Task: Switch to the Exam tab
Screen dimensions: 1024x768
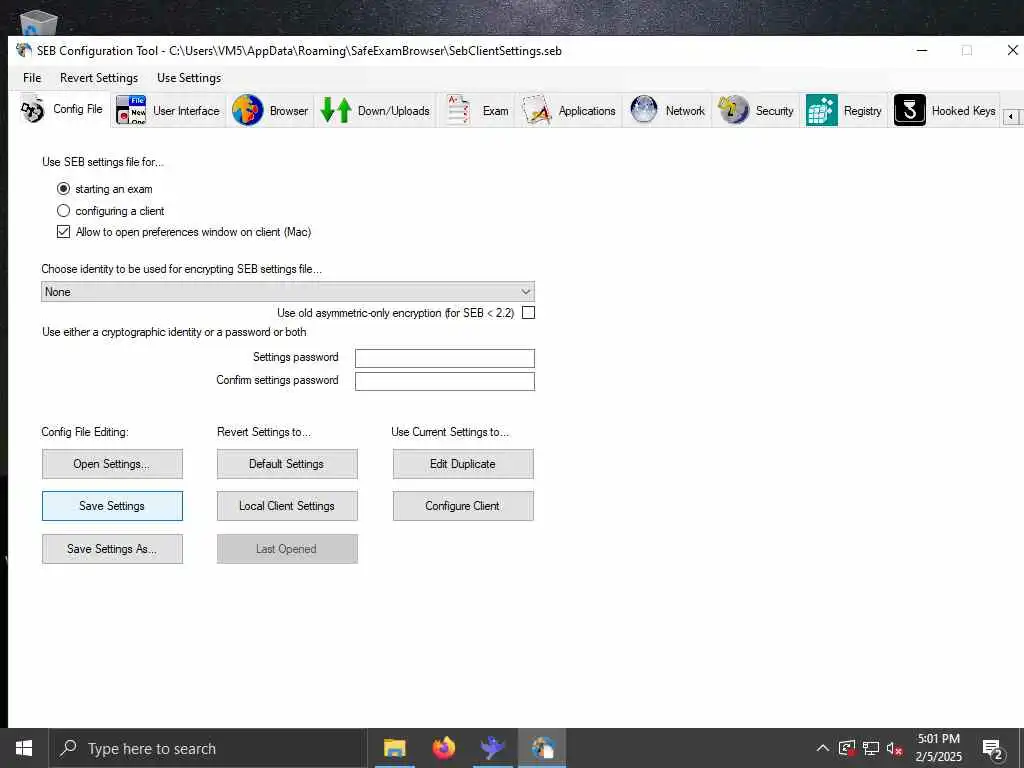Action: click(x=477, y=110)
